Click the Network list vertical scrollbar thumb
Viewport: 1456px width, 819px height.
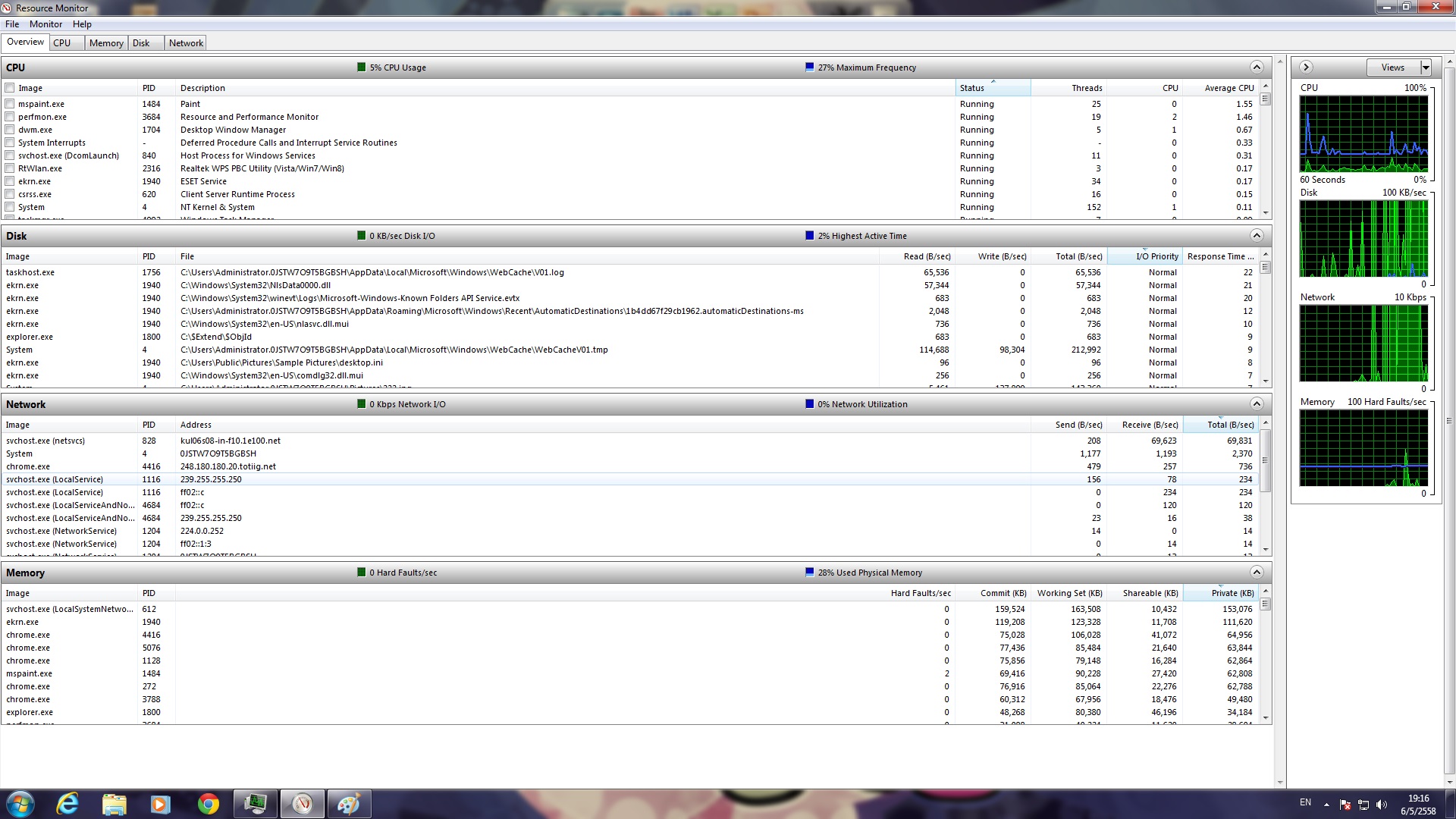(x=1265, y=460)
